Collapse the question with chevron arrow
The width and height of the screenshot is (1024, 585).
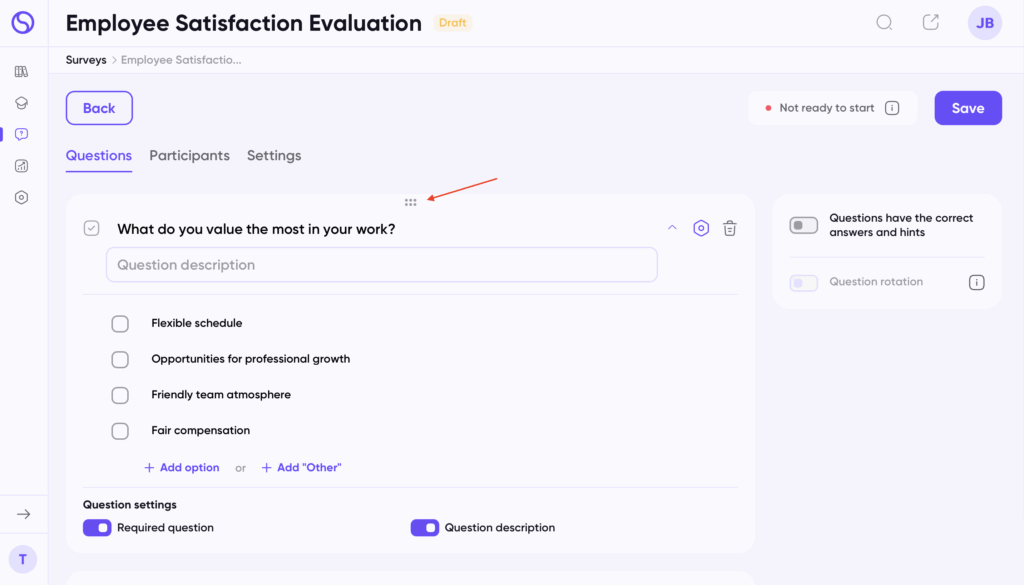[672, 228]
